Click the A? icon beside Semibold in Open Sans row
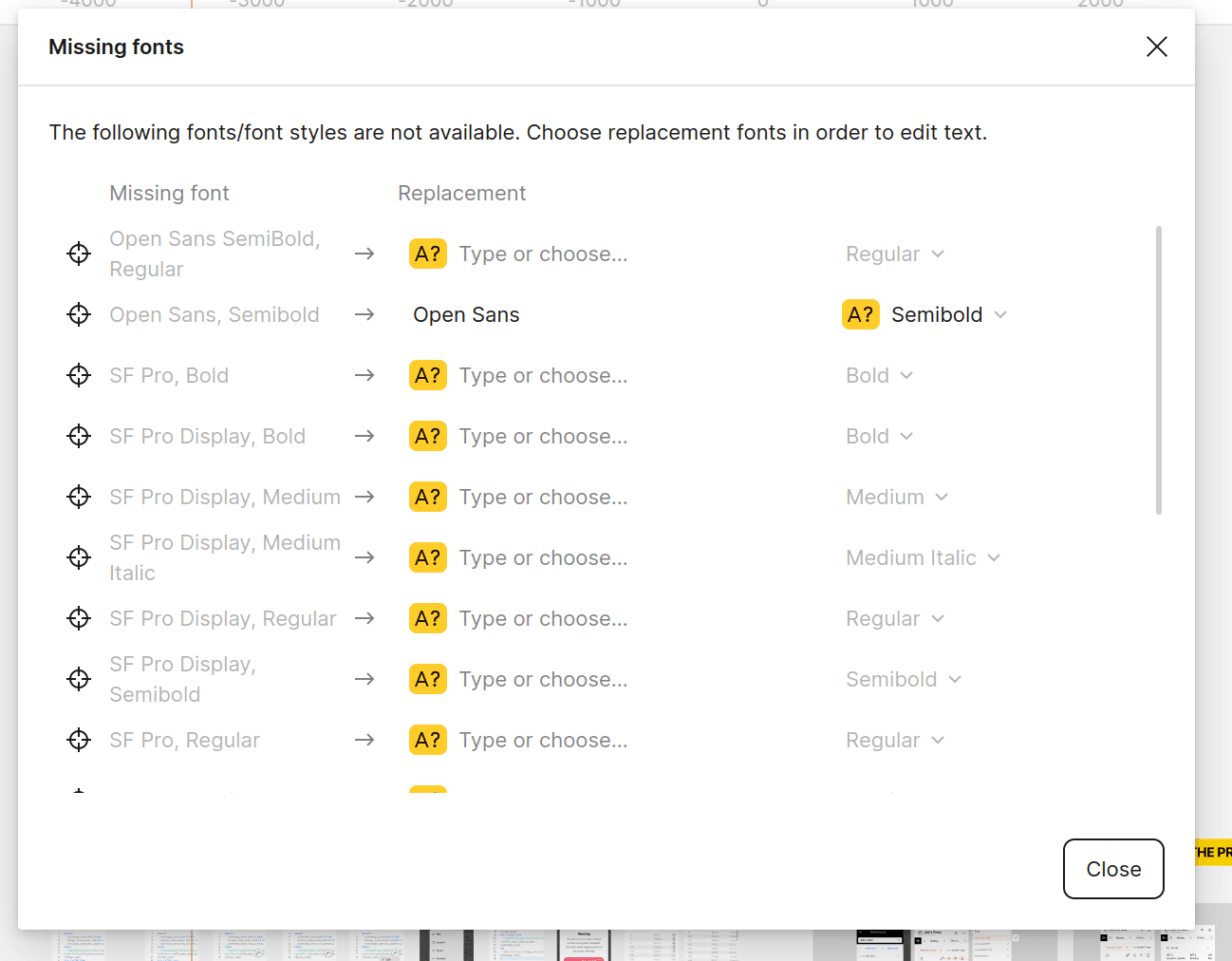 point(861,314)
